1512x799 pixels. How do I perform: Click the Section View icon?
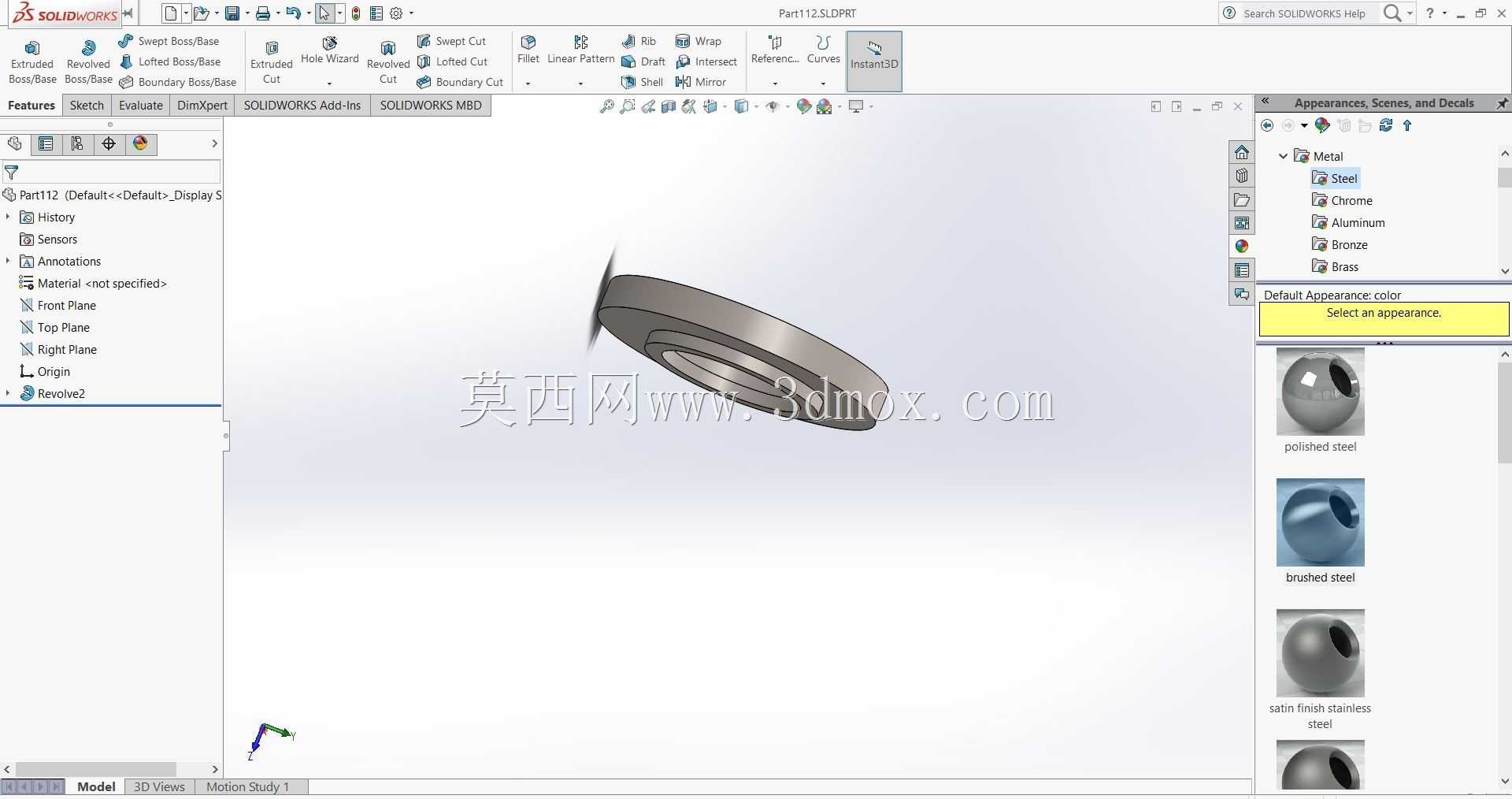click(668, 106)
